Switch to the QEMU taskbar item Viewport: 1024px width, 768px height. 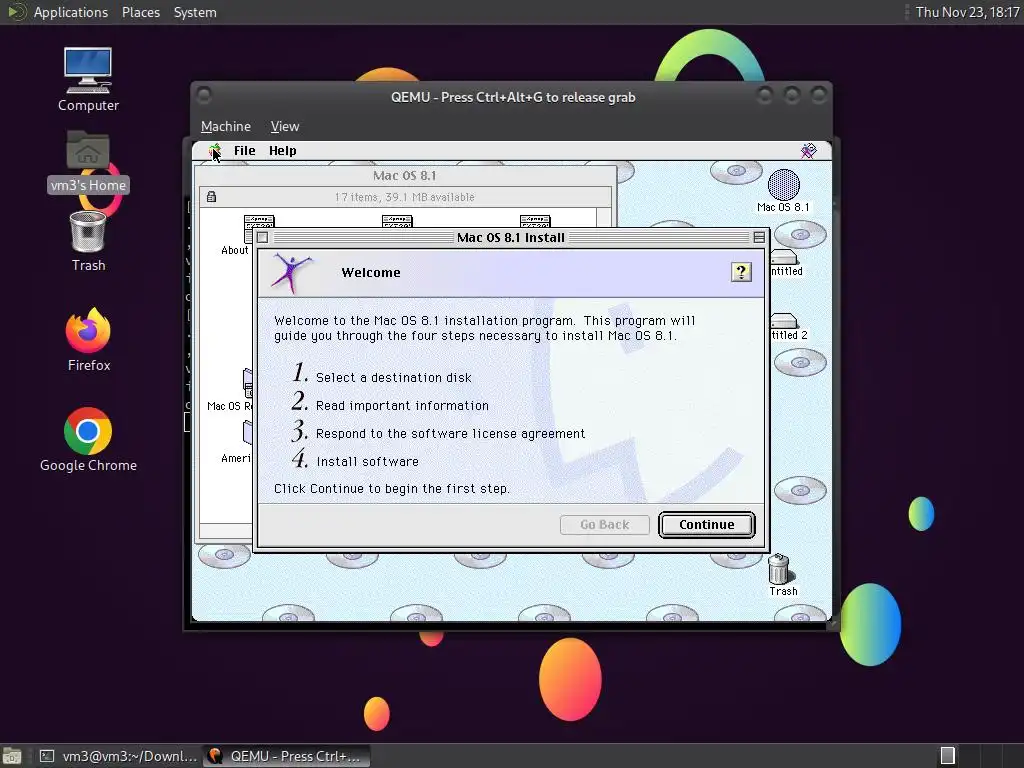coord(286,756)
